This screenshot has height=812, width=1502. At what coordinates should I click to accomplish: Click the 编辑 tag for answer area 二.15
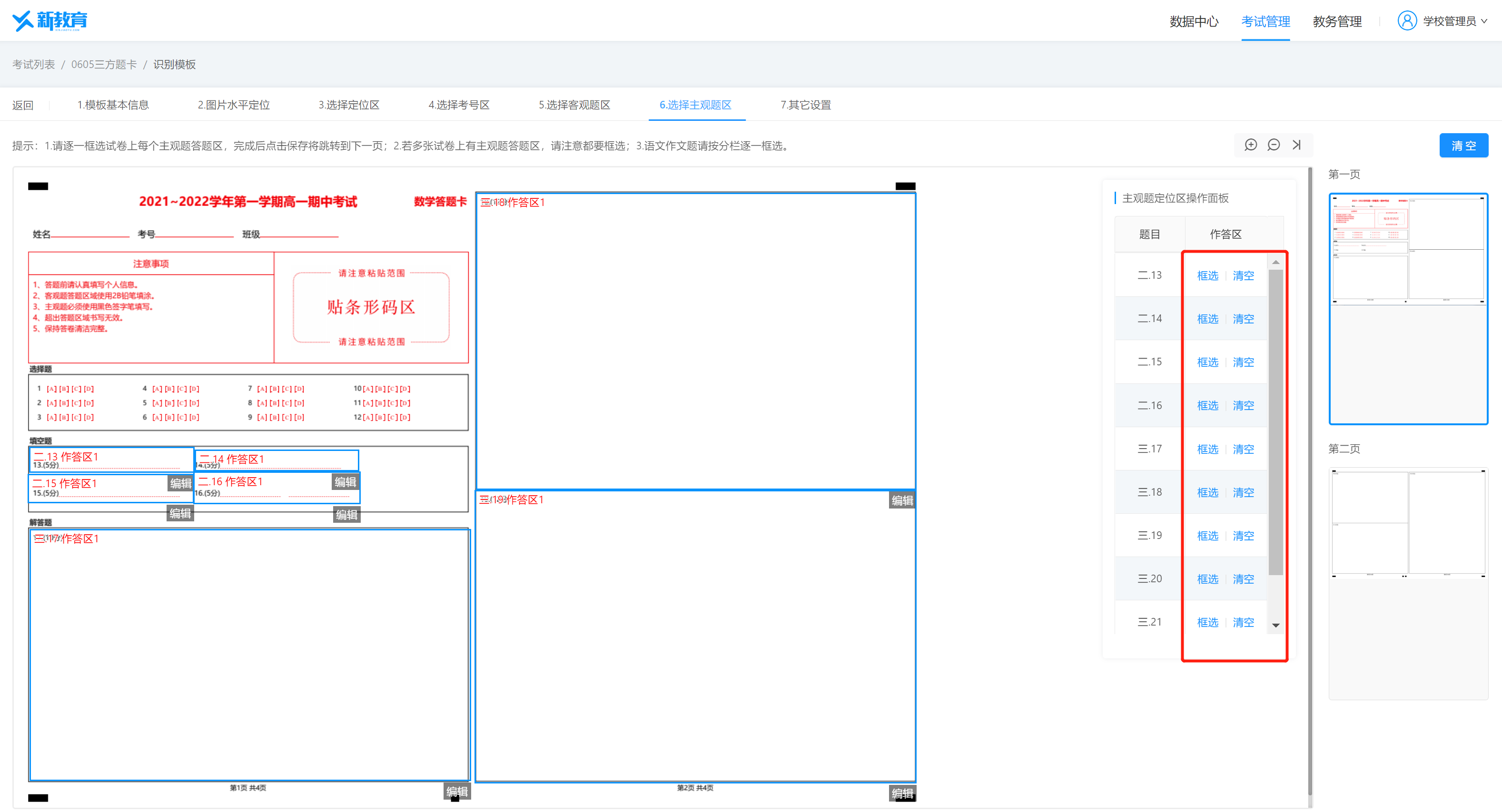coord(179,514)
